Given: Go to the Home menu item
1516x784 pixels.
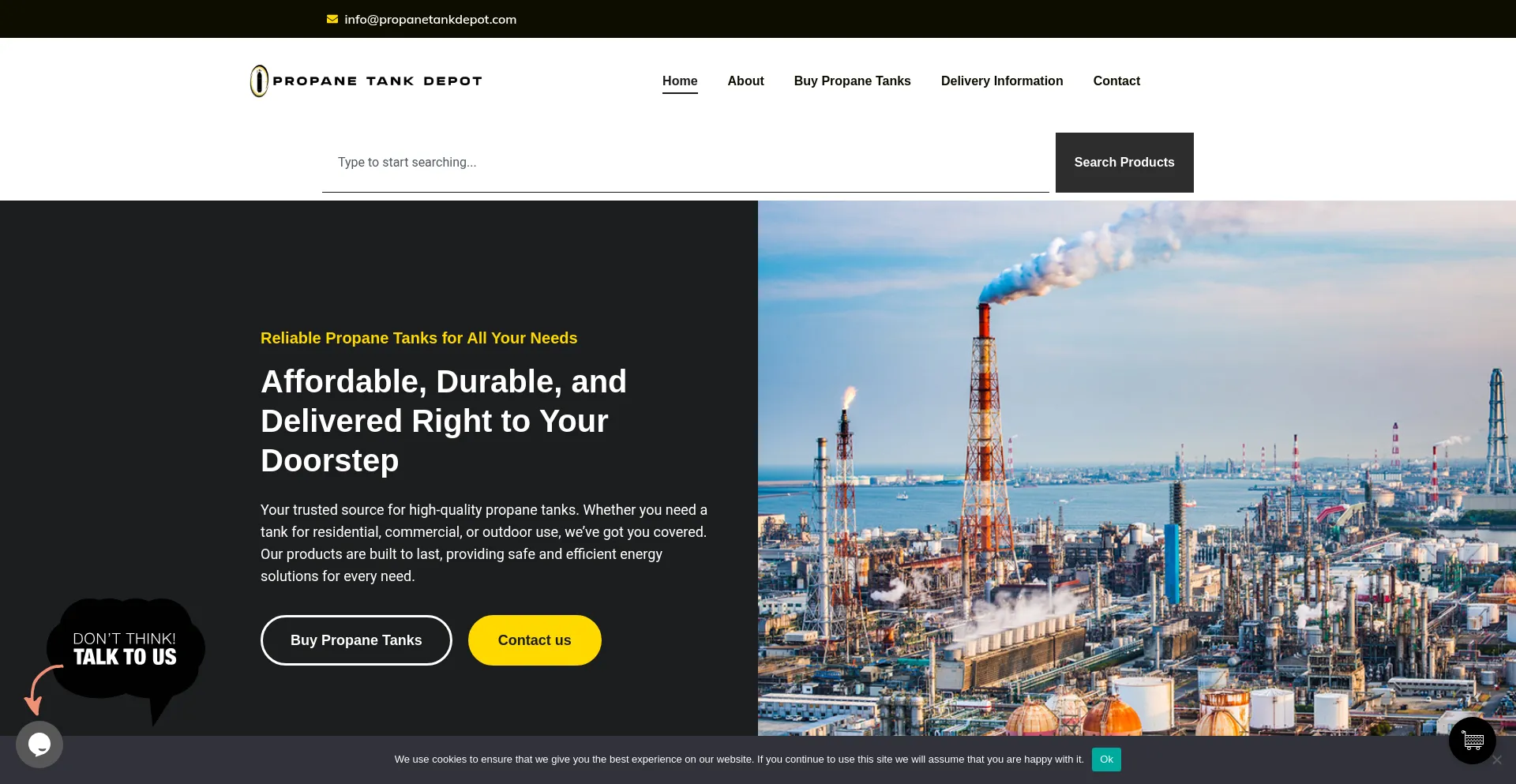Looking at the screenshot, I should point(680,81).
